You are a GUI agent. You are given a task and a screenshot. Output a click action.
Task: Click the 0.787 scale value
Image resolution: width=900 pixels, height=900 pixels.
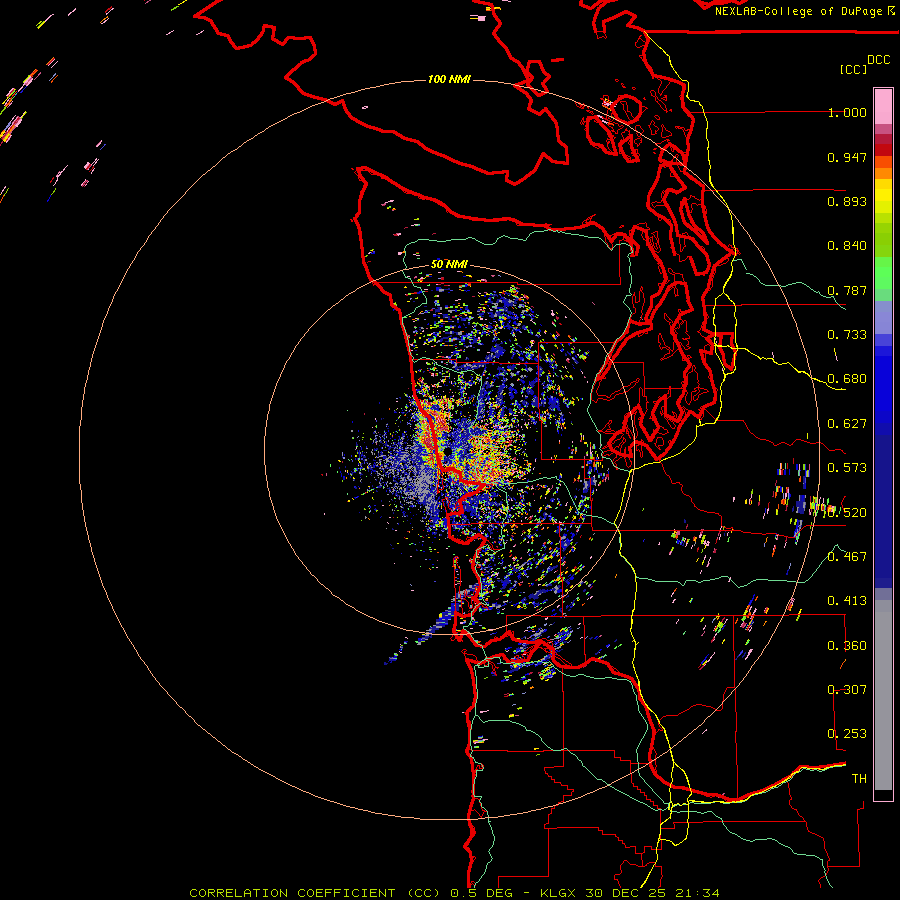click(x=847, y=290)
